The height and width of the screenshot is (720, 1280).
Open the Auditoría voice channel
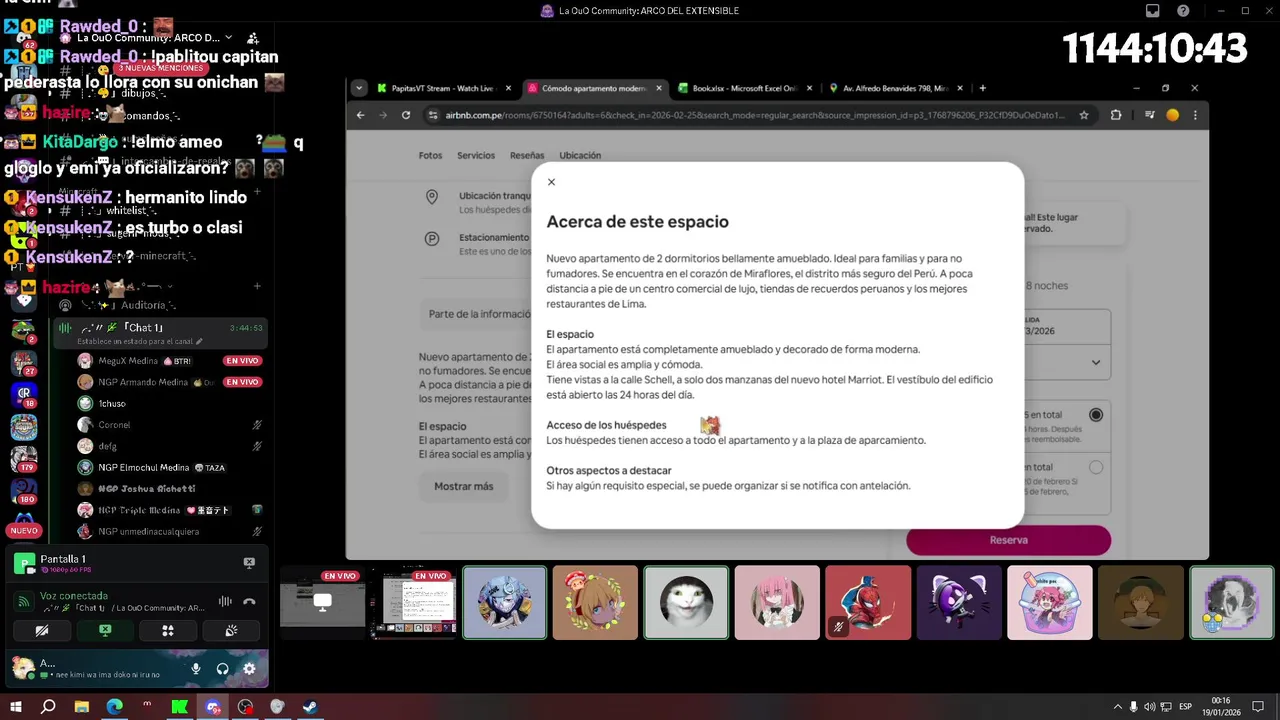coord(148,305)
